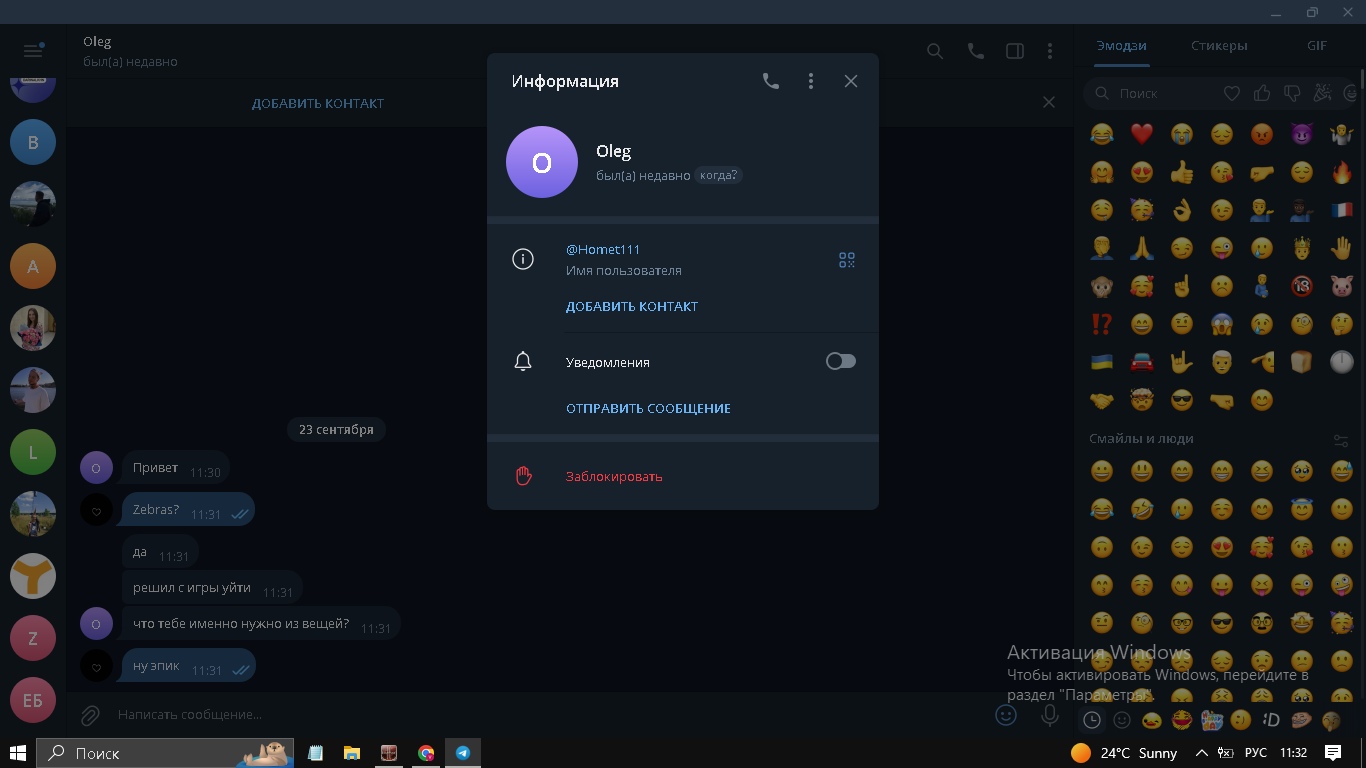Image resolution: width=1366 pixels, height=768 pixels.
Task: Toggle the Уведомления notifications switch
Action: click(x=840, y=361)
